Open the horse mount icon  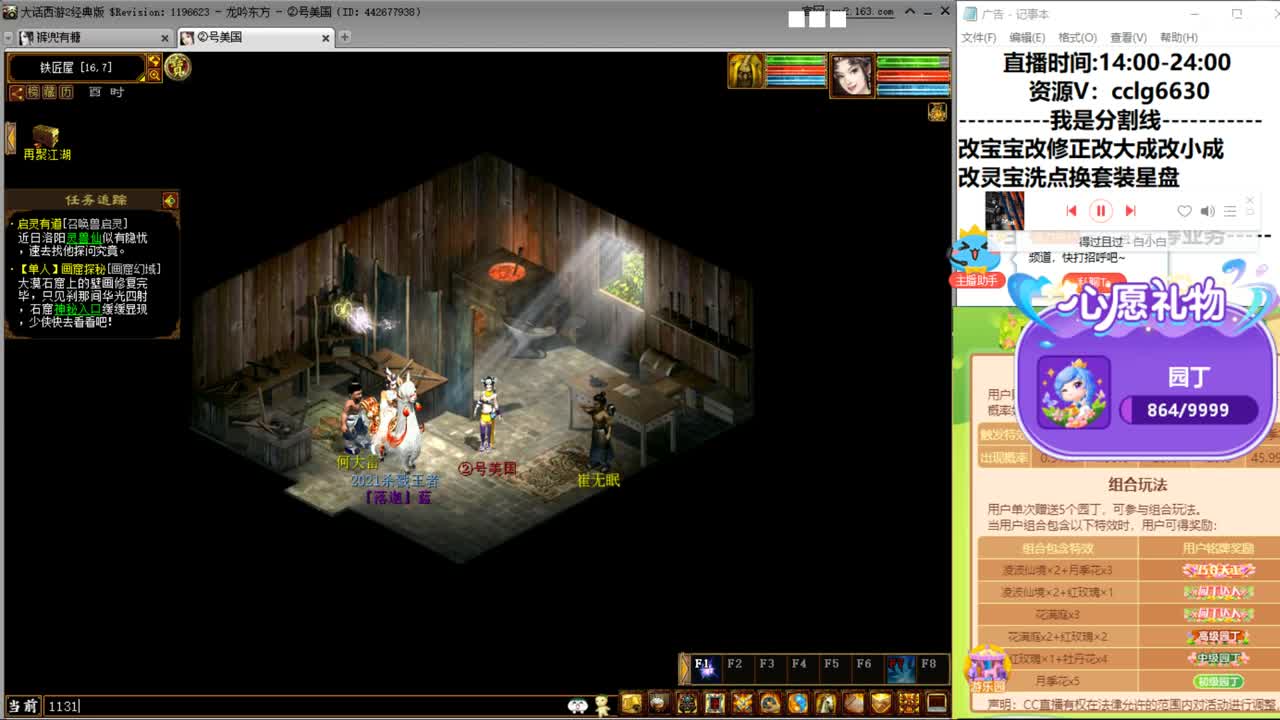[825, 703]
